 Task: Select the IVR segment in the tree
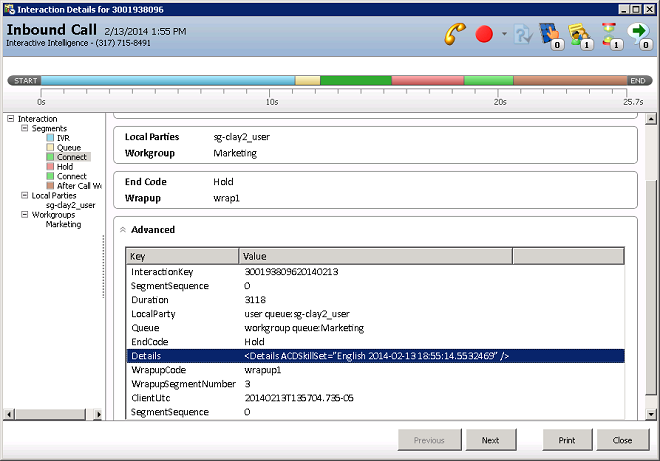pos(63,138)
